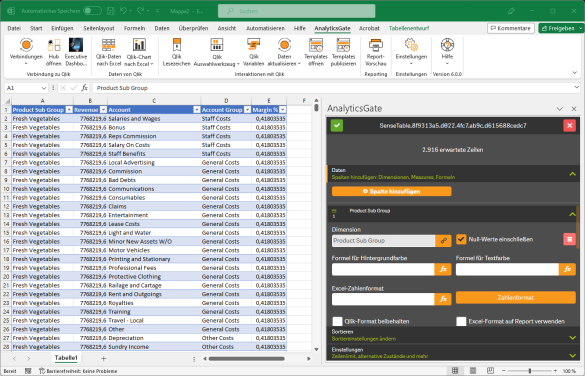Screen dimensions: 585x376
Task: Switch to the Daten ribbon tab
Action: click(162, 28)
